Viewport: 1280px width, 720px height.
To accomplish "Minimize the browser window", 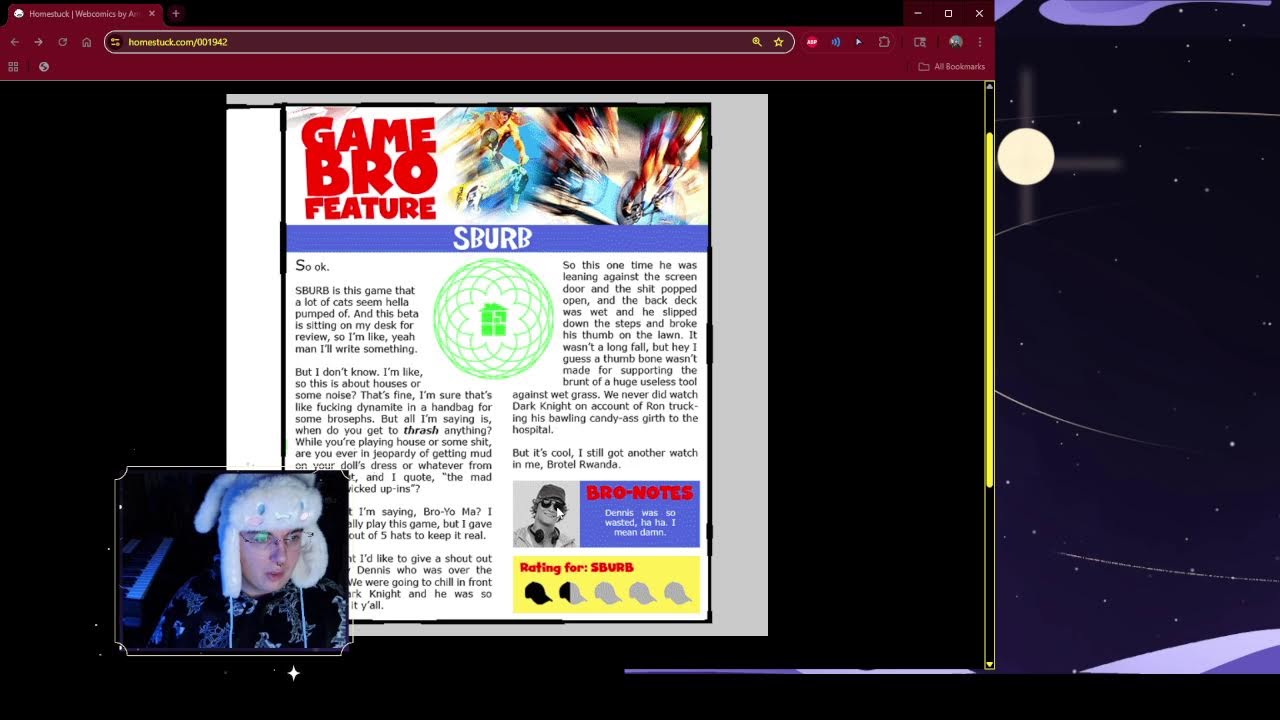I will click(917, 14).
